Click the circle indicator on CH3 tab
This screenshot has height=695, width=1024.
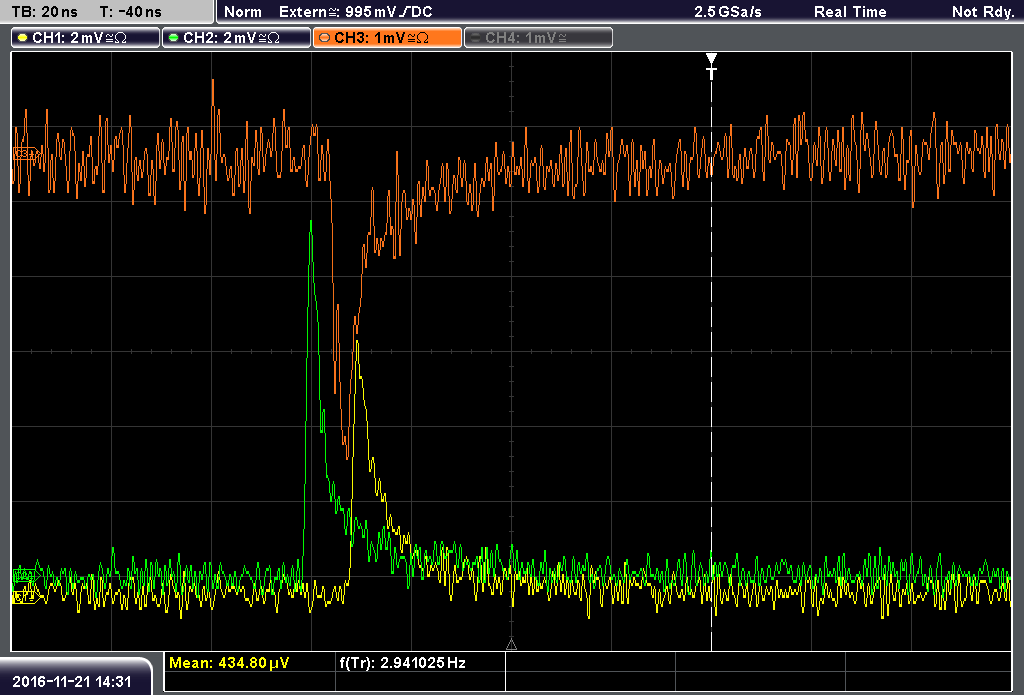[x=325, y=38]
